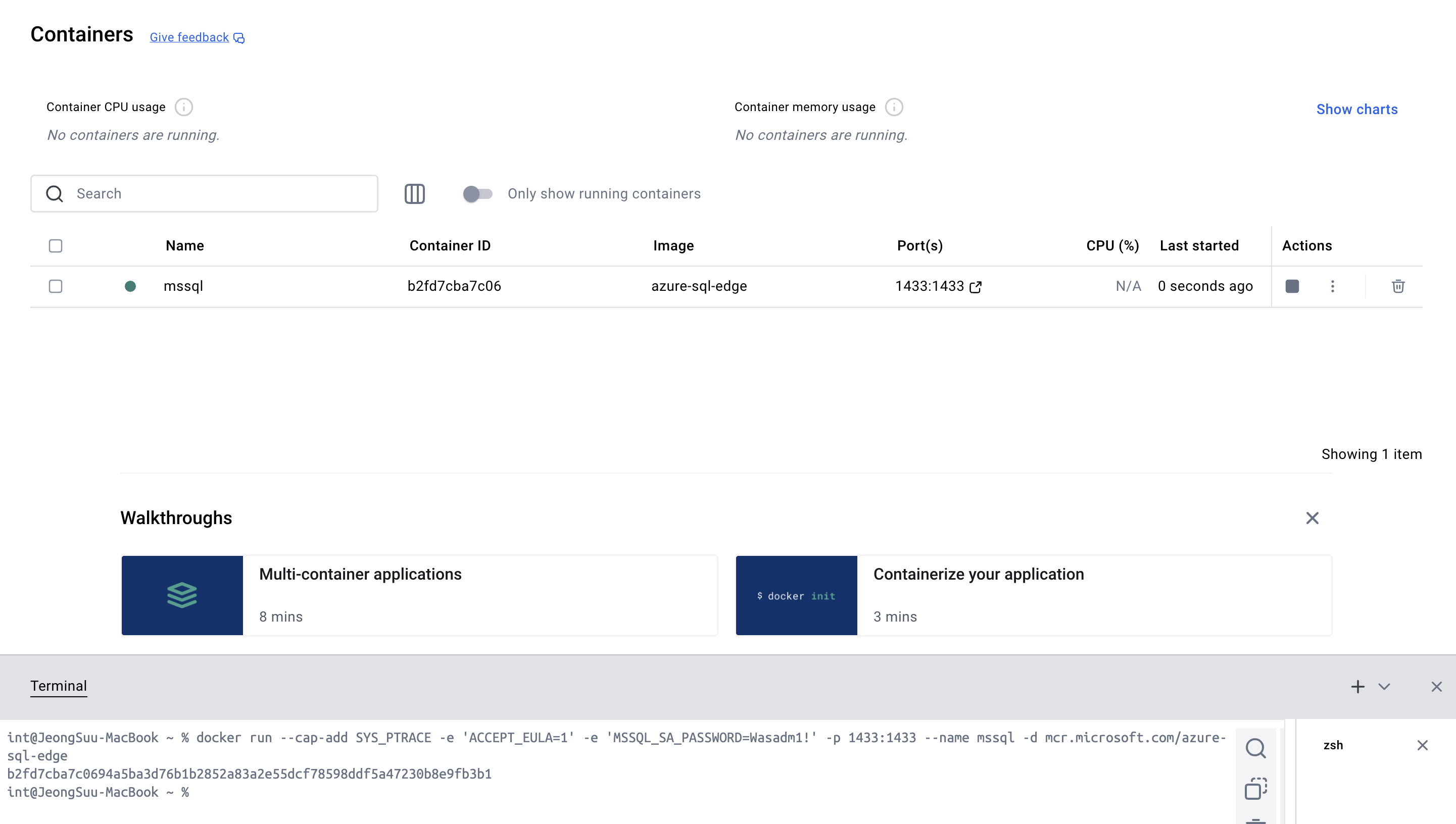Expand the terminal shell dropdown chevron
Viewport: 1456px width, 824px height.
point(1384,687)
